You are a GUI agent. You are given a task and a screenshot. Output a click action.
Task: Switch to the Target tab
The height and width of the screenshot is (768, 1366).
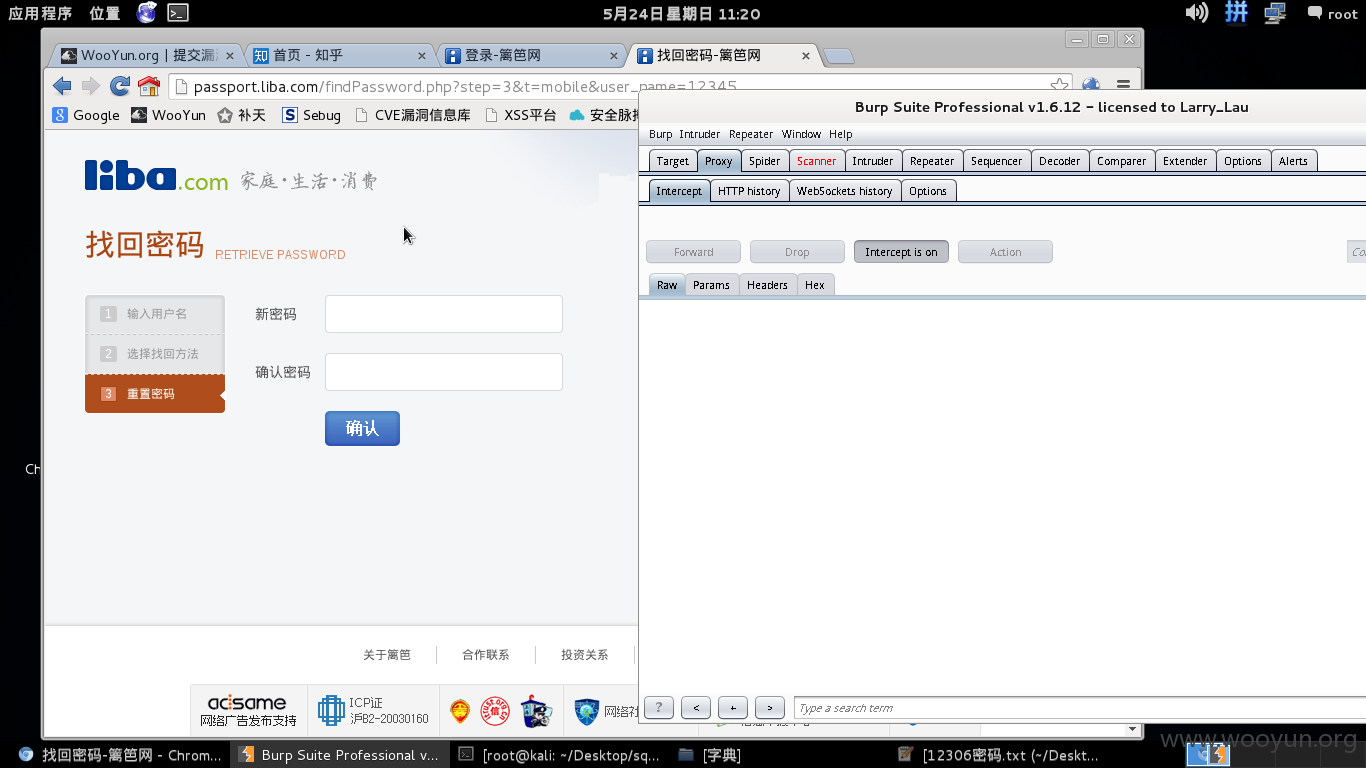[x=672, y=161]
